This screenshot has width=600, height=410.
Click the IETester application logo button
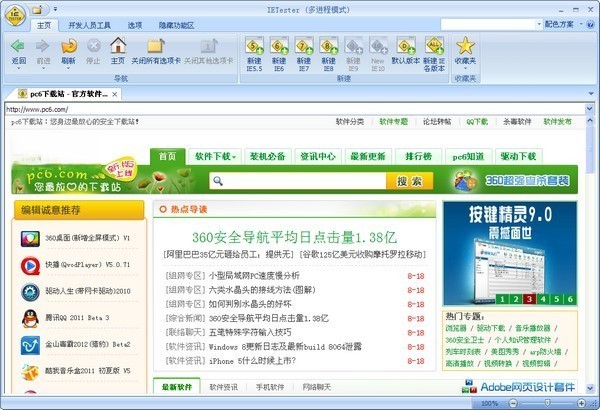coord(15,15)
